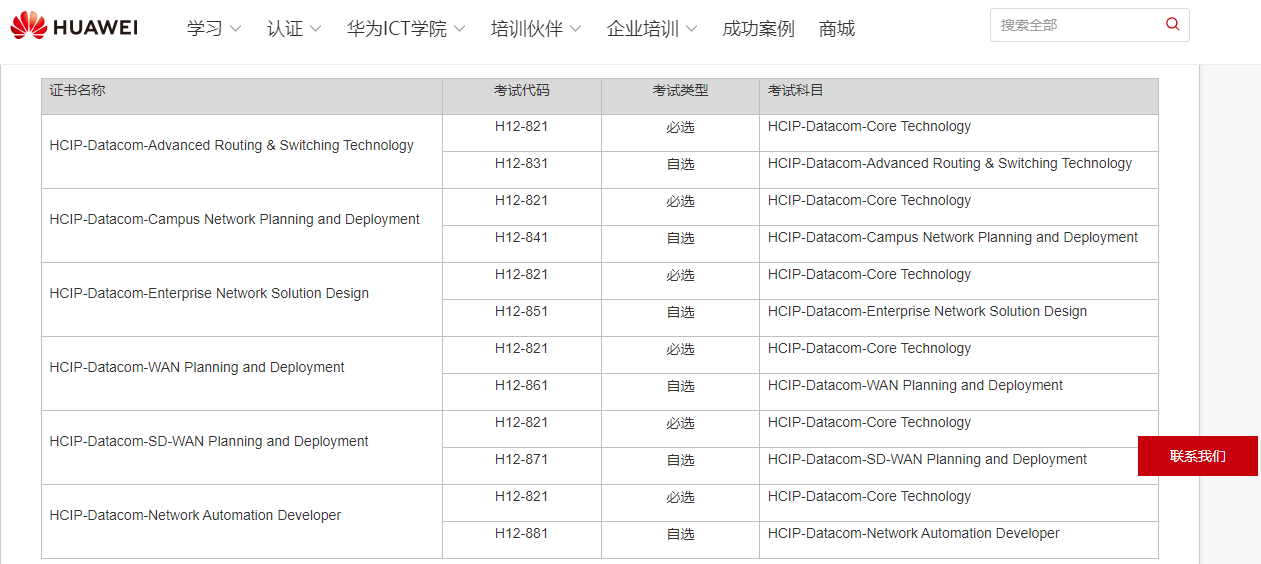
Task: Click exam subject HCIP-Datacom-SD-WAN Planning and Deployment
Action: click(927, 459)
